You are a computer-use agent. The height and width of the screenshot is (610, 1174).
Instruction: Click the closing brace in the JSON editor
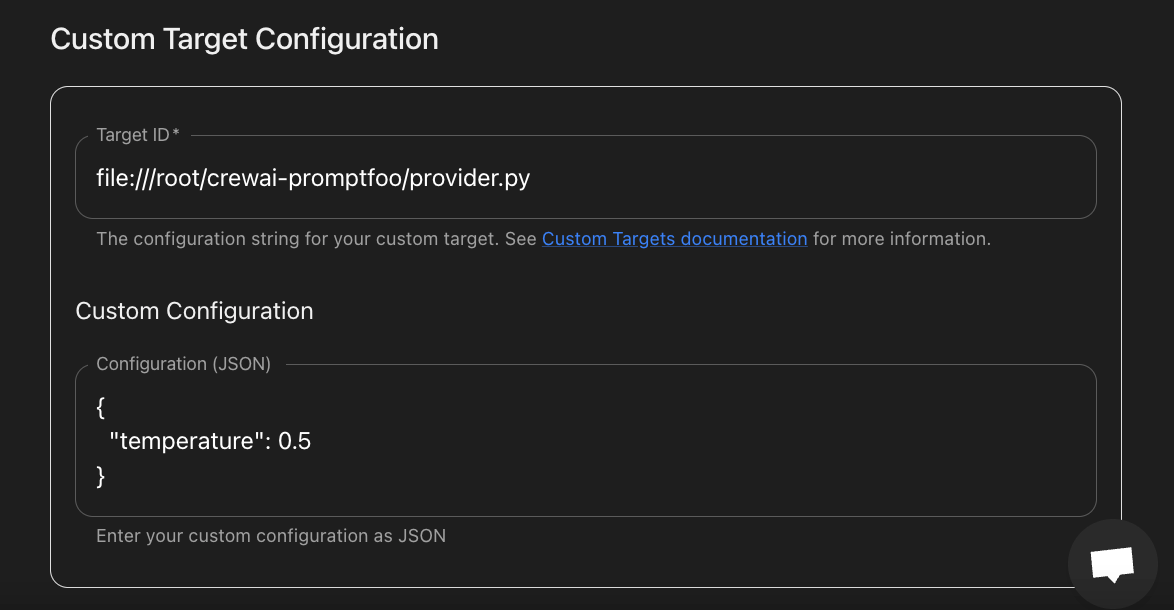100,476
